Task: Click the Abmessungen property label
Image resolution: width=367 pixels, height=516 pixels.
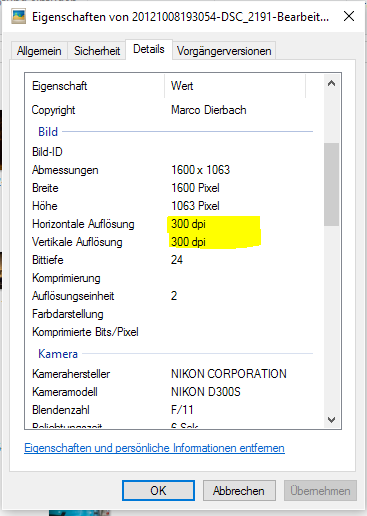Action: pyautogui.click(x=65, y=170)
